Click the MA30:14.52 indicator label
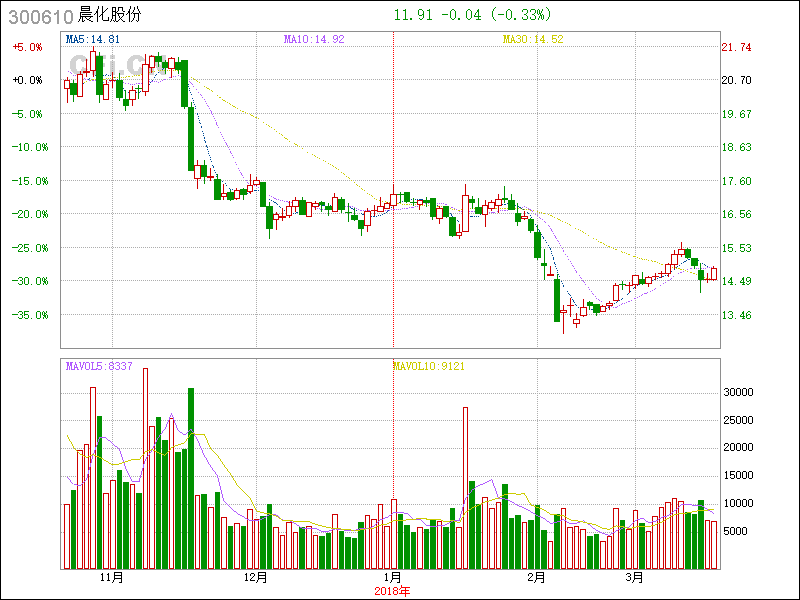 tap(533, 39)
